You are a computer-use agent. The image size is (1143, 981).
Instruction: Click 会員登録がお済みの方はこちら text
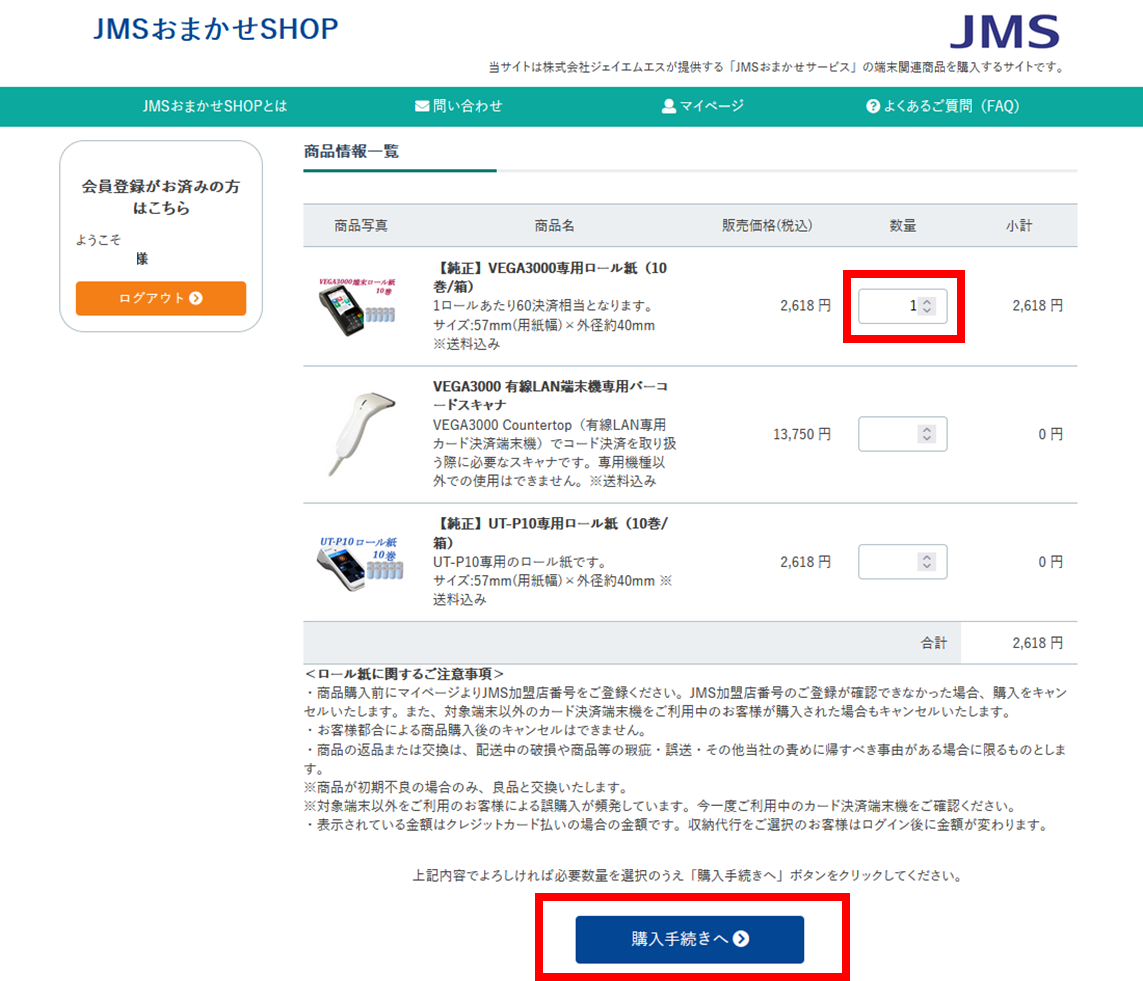[x=161, y=197]
